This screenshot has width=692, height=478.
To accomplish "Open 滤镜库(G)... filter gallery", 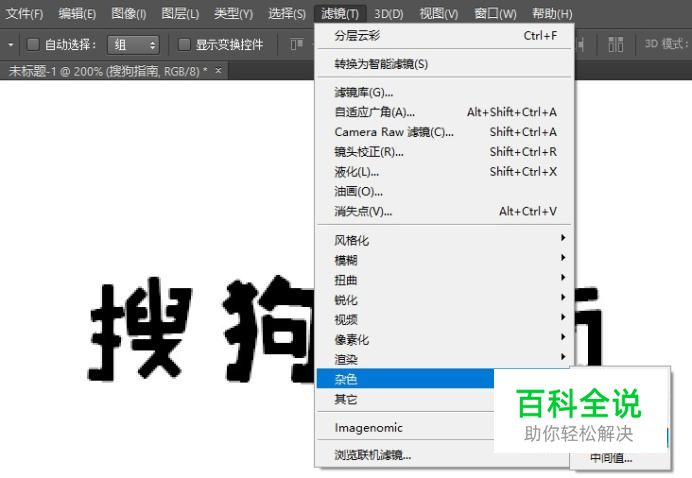I will click(445, 92).
